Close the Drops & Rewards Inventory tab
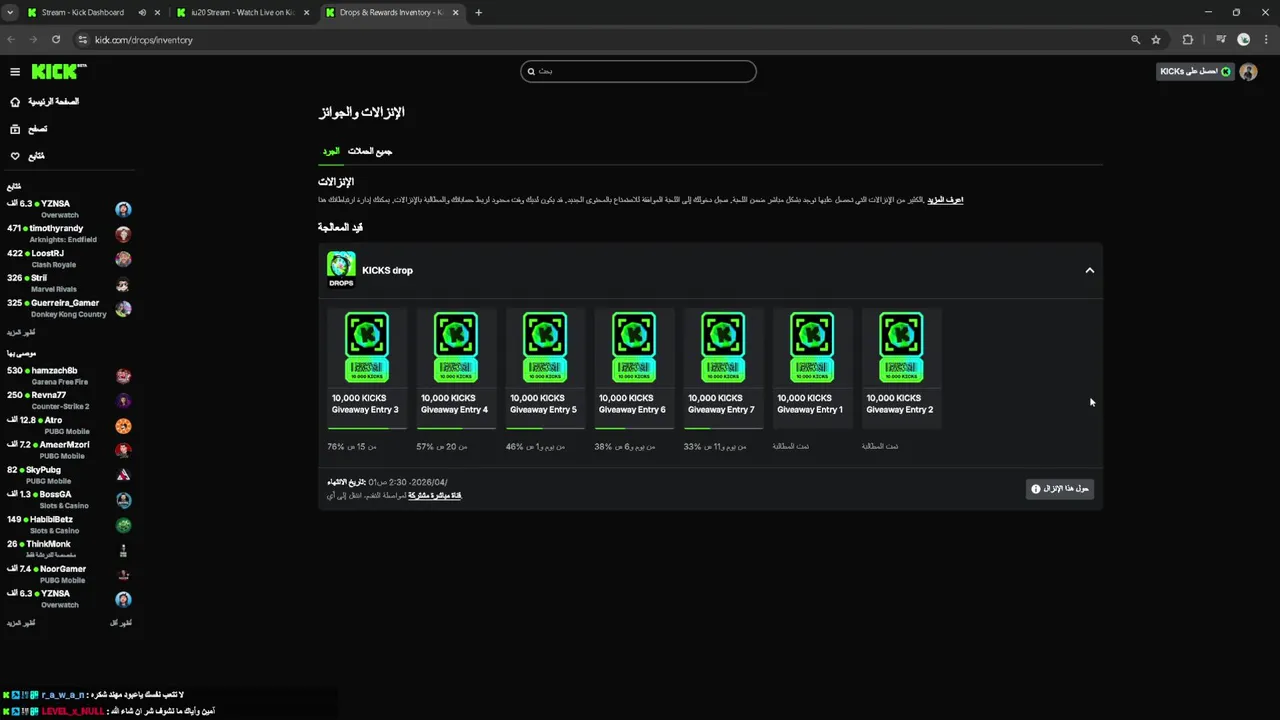The image size is (1280, 720). point(453,13)
